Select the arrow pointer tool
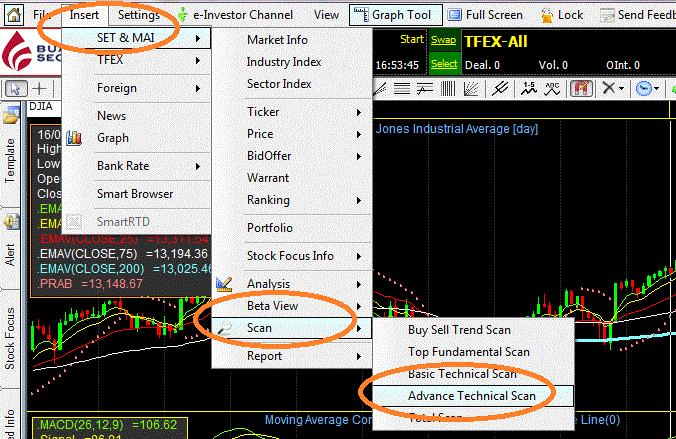The width and height of the screenshot is (676, 439). click(16, 89)
